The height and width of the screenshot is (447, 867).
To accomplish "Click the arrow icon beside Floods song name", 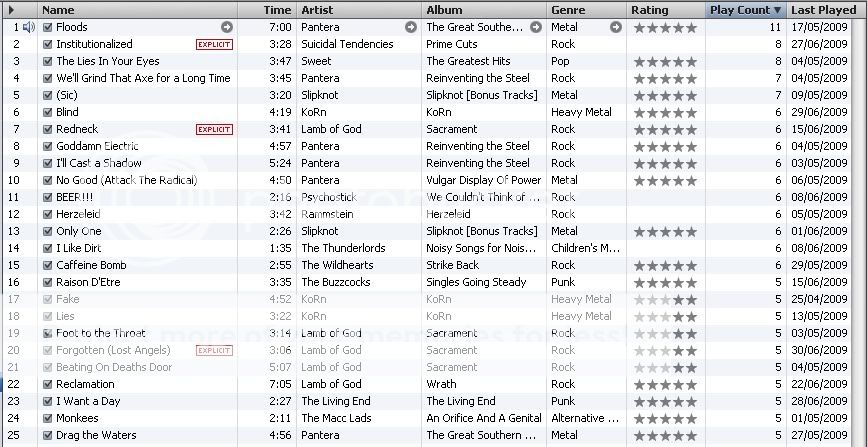I will 227,27.
